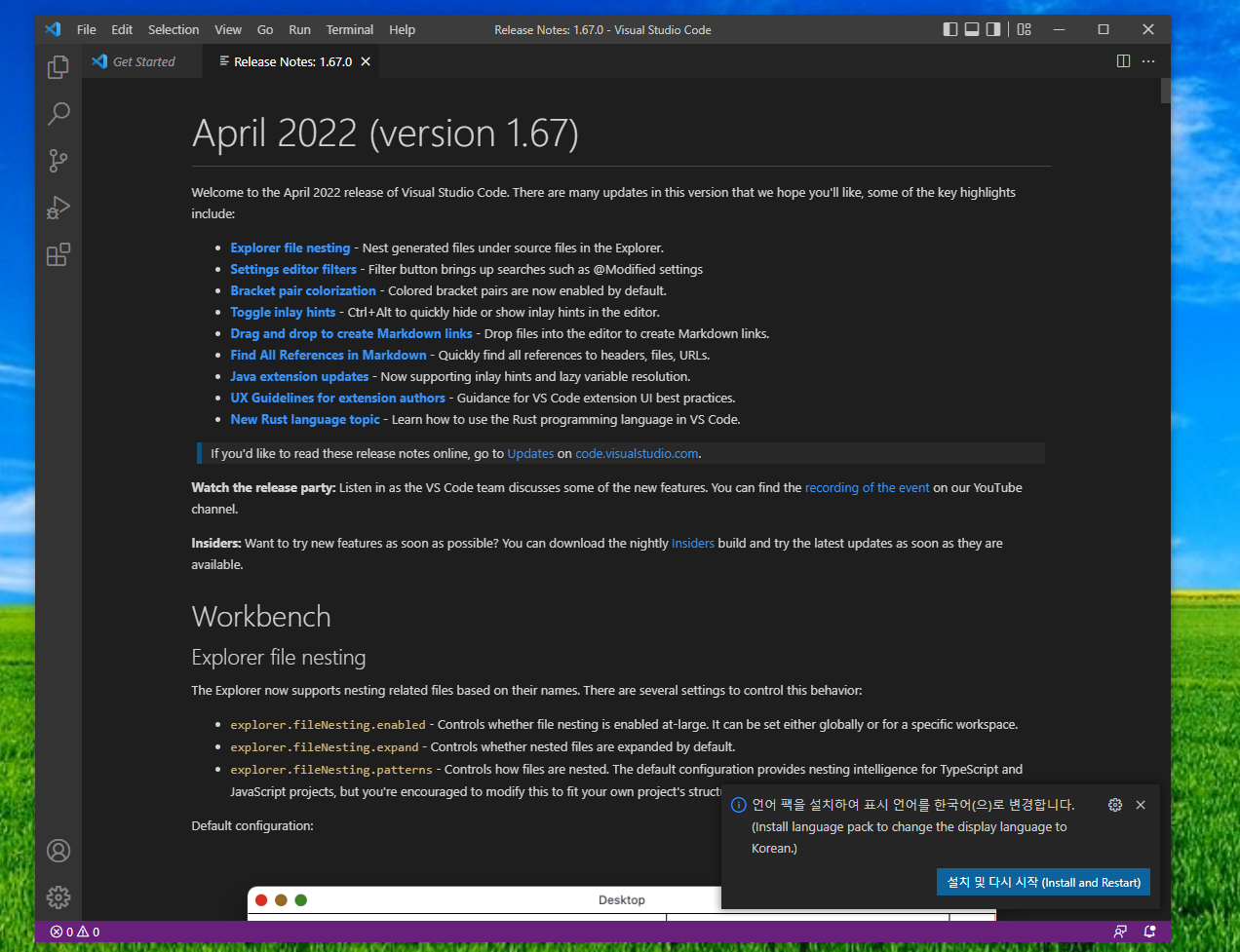Open the Explorer view in activity bar
This screenshot has width=1240, height=952.
pos(58,67)
